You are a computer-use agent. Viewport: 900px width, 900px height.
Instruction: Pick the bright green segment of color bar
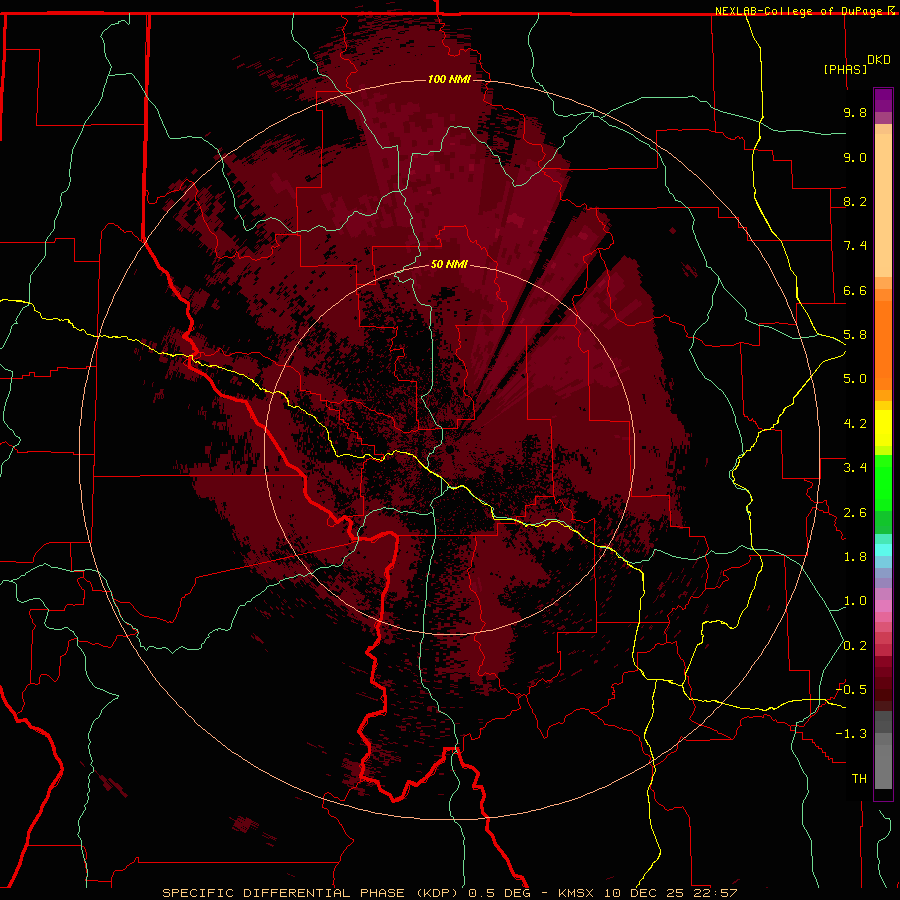point(883,482)
